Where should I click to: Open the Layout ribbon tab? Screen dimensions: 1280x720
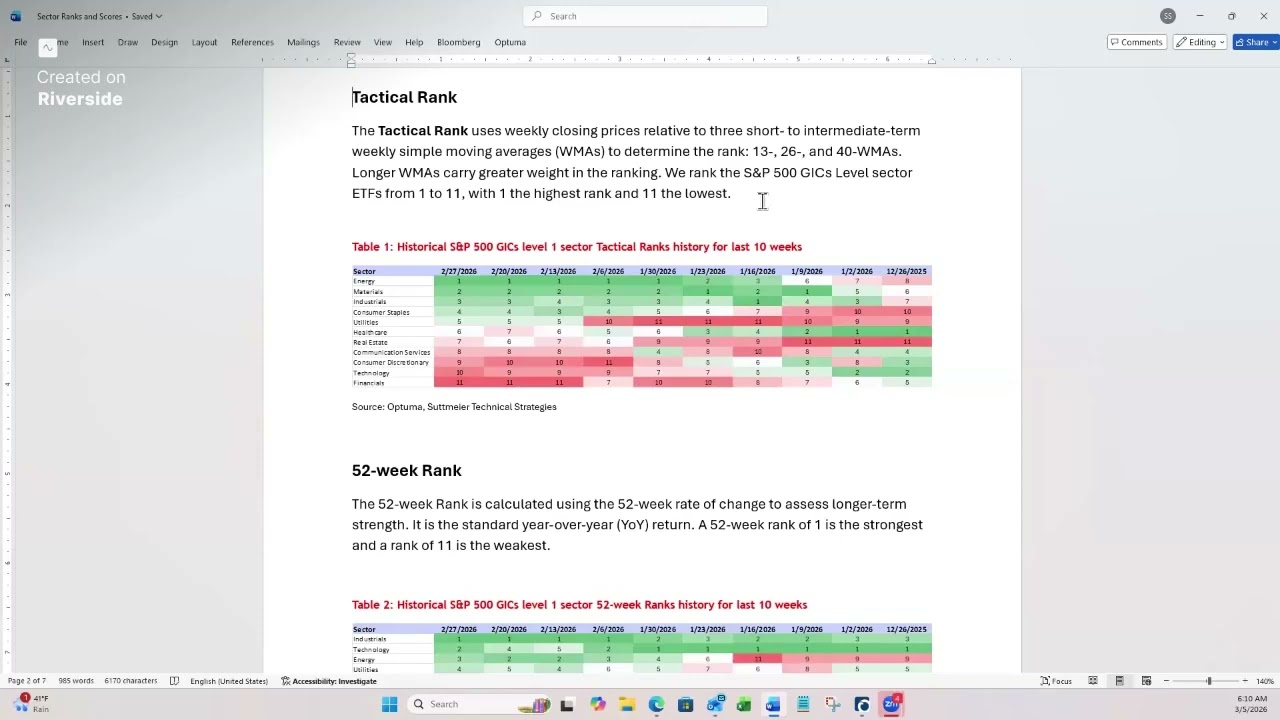[204, 42]
